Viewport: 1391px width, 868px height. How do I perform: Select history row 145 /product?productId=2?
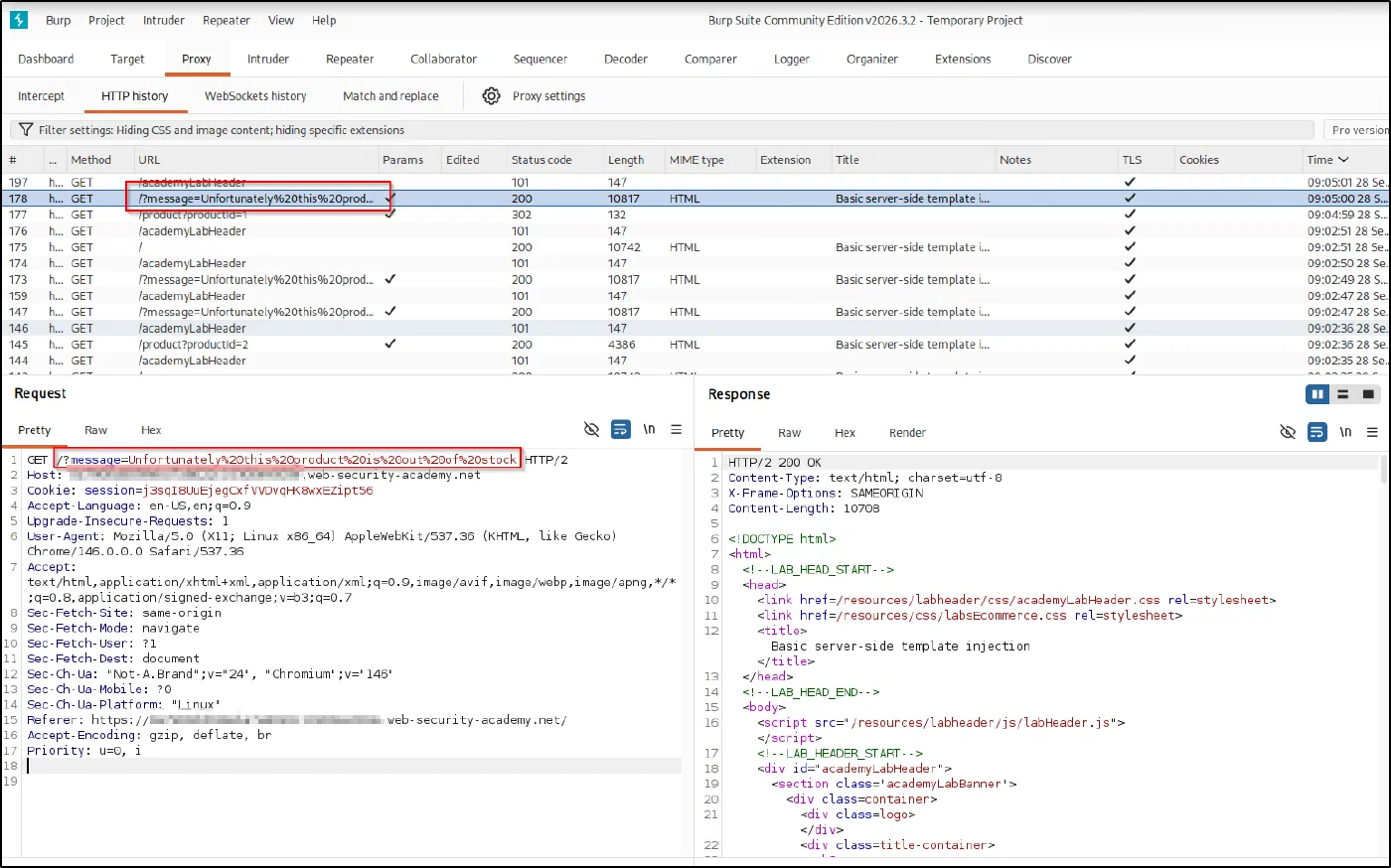(695, 345)
